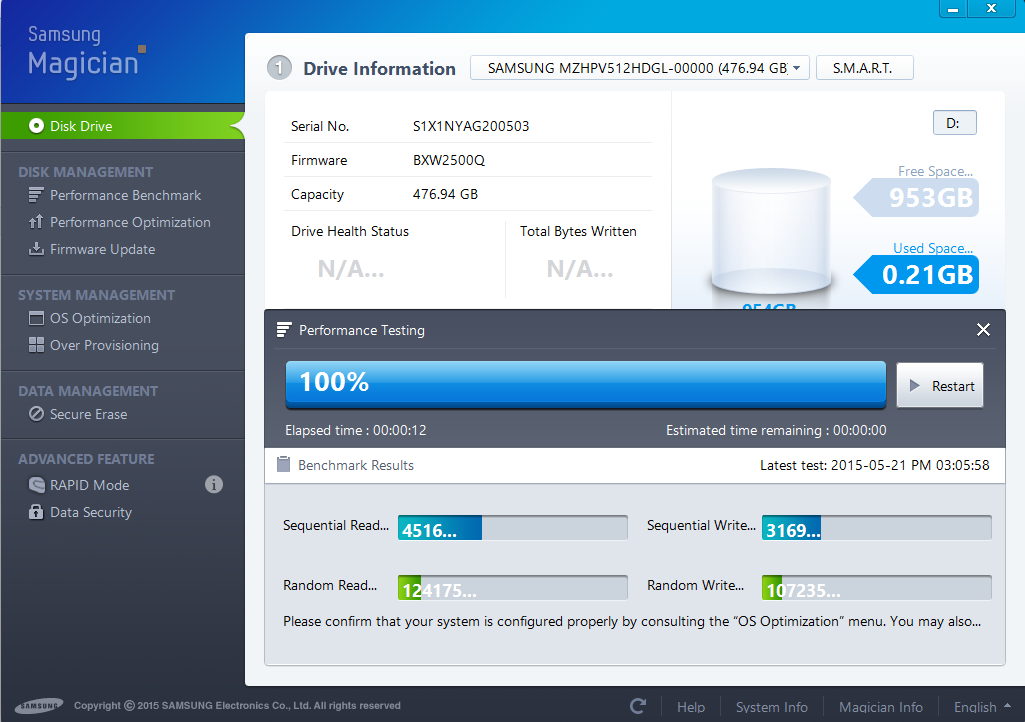The height and width of the screenshot is (722, 1025).
Task: Restart the performance benchmark test
Action: (940, 386)
